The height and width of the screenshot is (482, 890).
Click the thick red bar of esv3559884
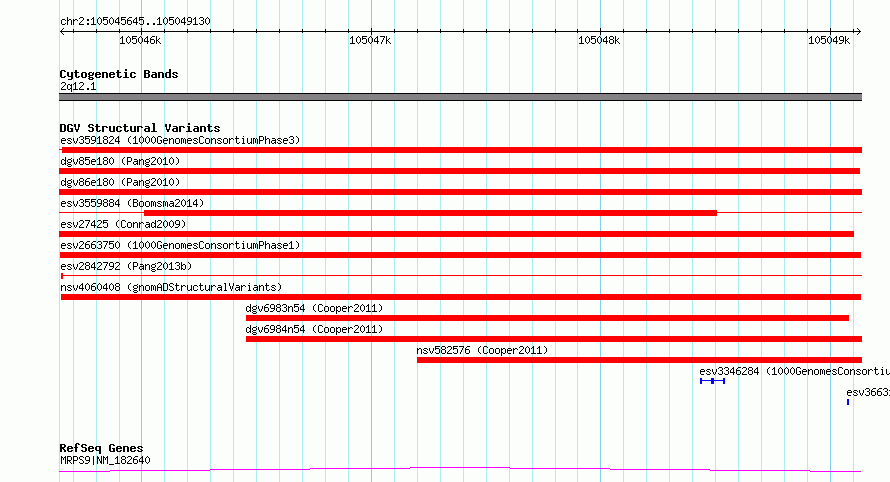[x=430, y=213]
